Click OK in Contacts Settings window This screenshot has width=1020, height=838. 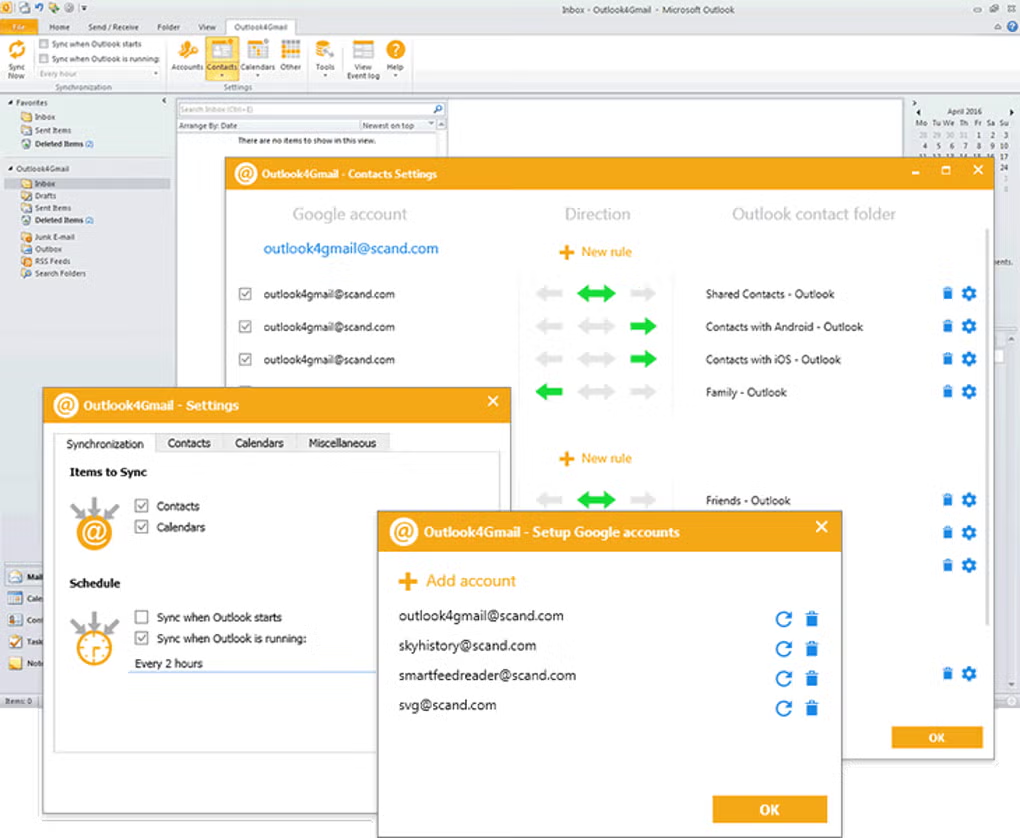[937, 737]
